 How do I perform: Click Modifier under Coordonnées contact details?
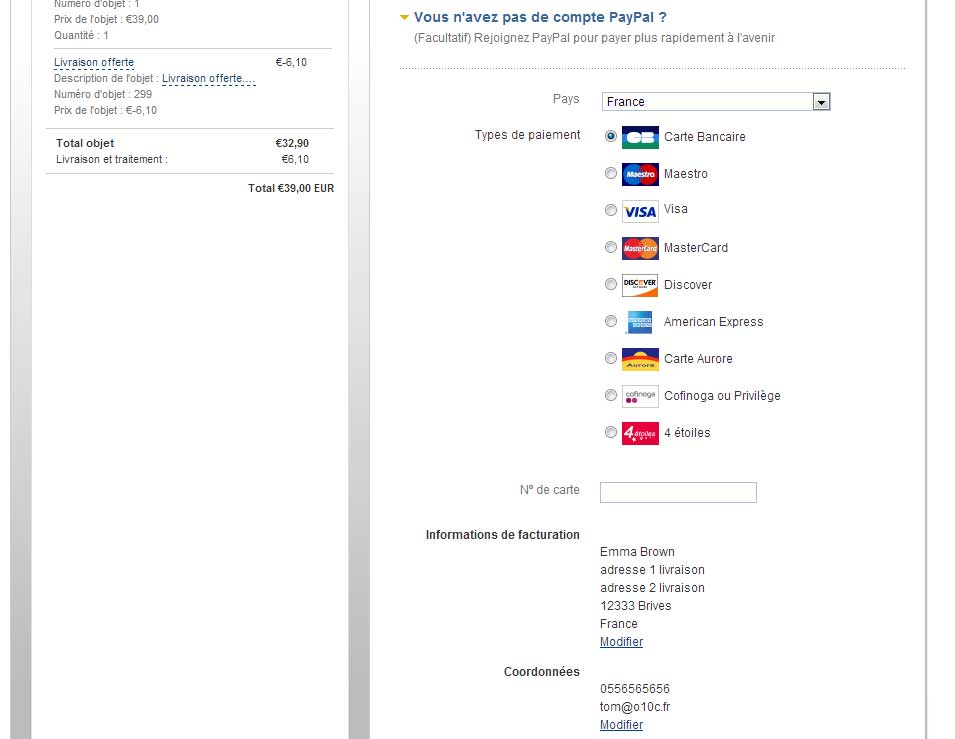tap(621, 725)
